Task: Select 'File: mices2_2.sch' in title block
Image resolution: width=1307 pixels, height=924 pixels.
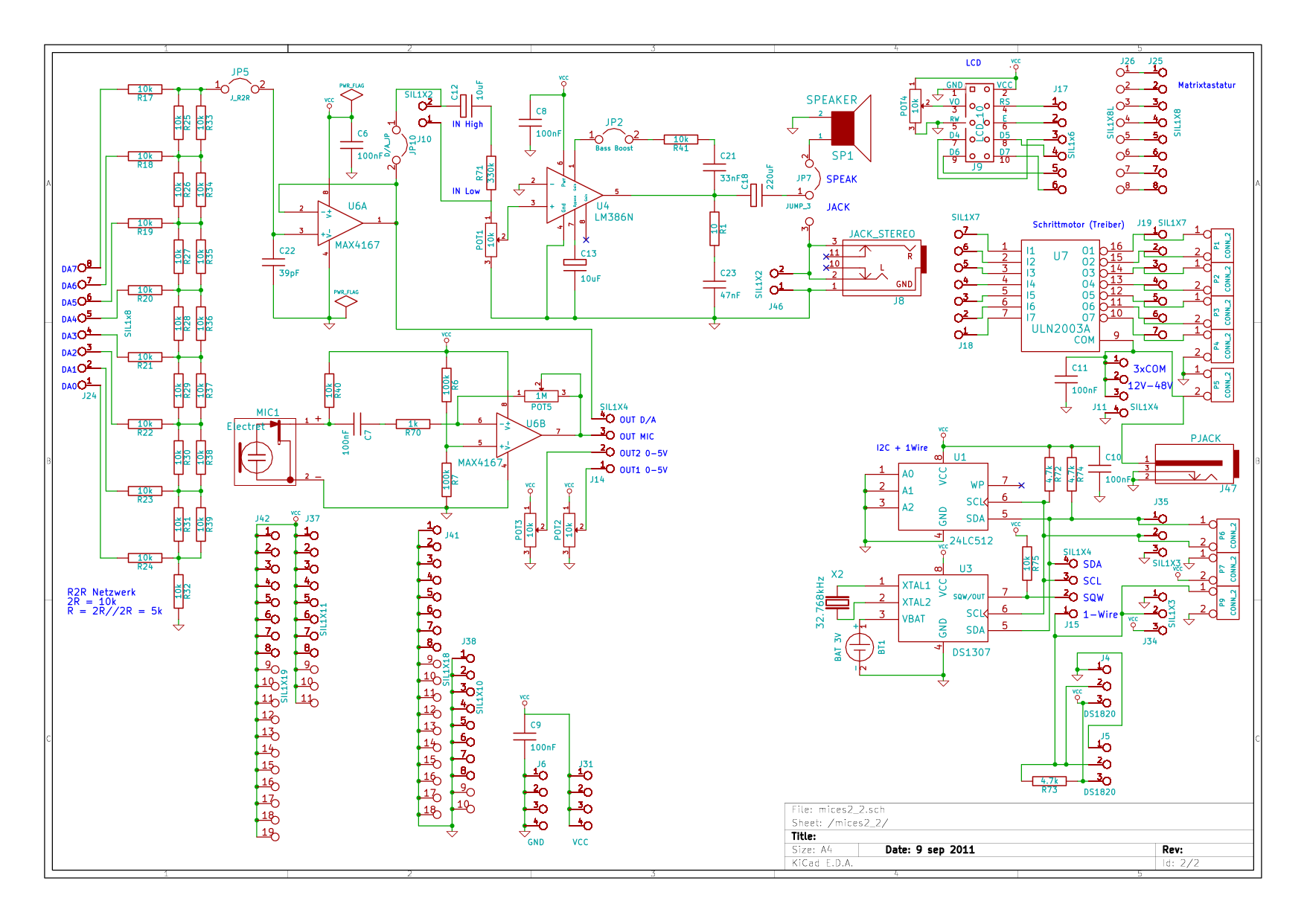Action: click(x=838, y=809)
